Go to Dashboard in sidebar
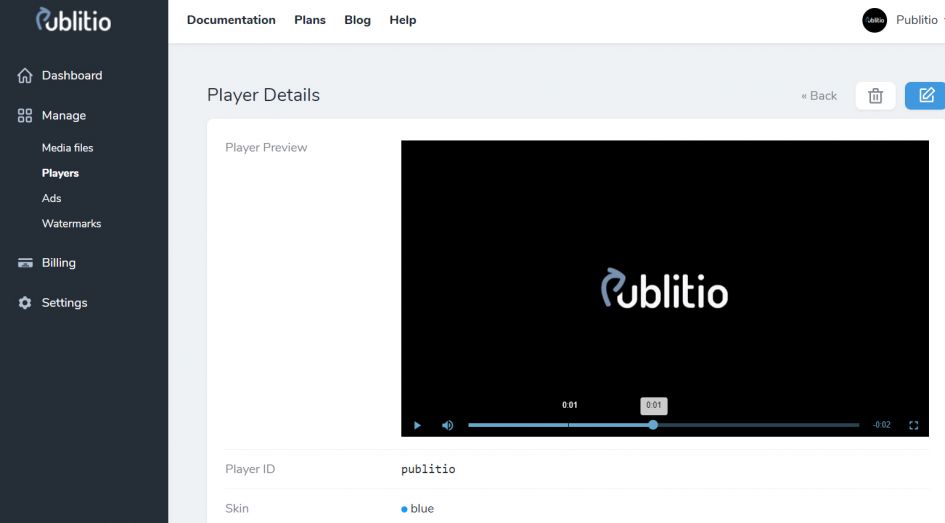 coord(72,75)
